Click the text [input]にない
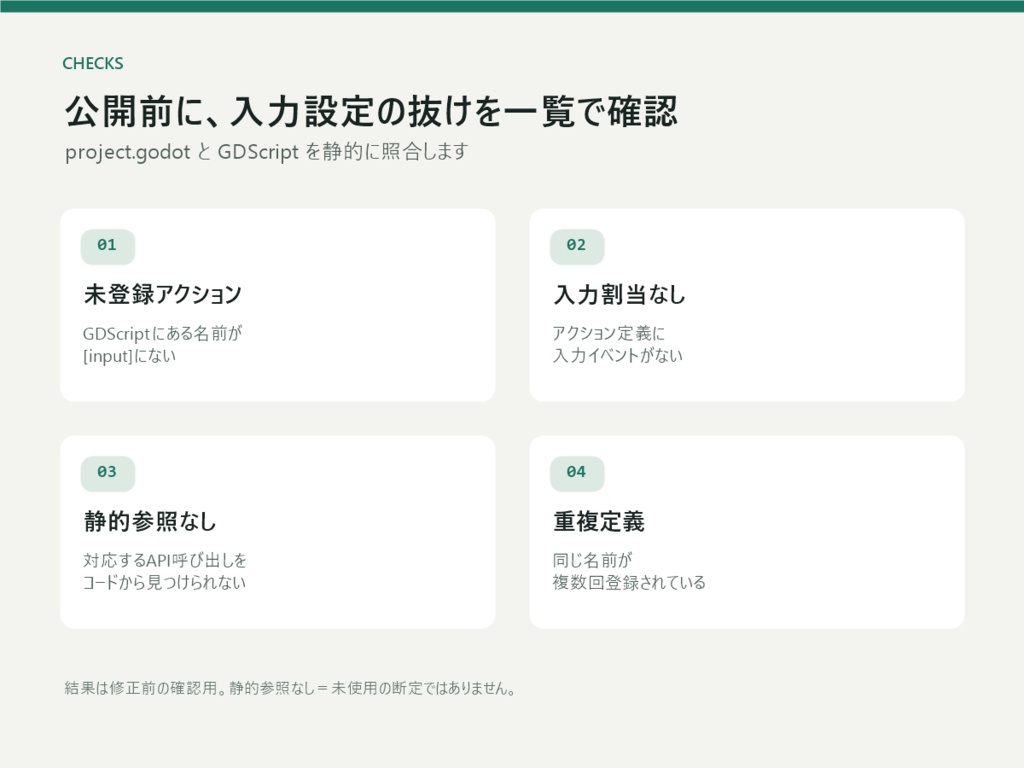 tap(129, 356)
